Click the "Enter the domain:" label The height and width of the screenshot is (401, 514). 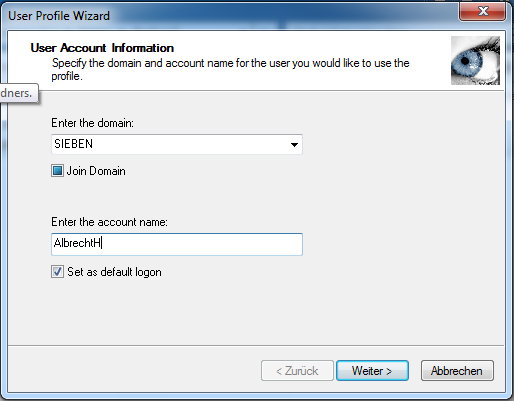coord(92,123)
